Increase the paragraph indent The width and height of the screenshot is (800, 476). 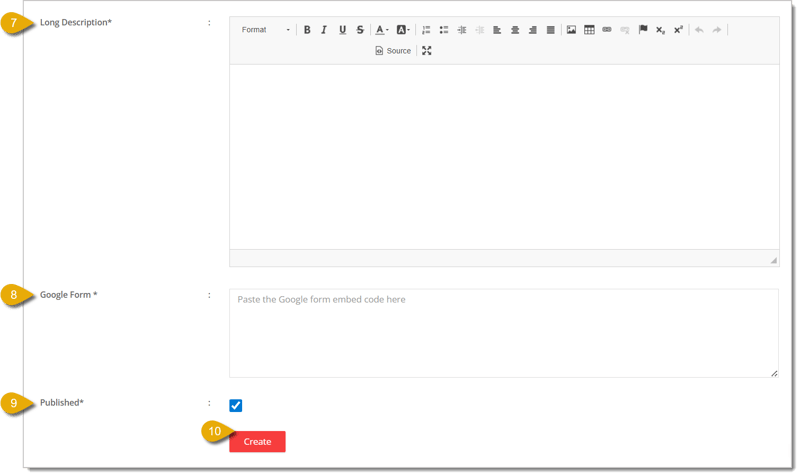coord(462,30)
